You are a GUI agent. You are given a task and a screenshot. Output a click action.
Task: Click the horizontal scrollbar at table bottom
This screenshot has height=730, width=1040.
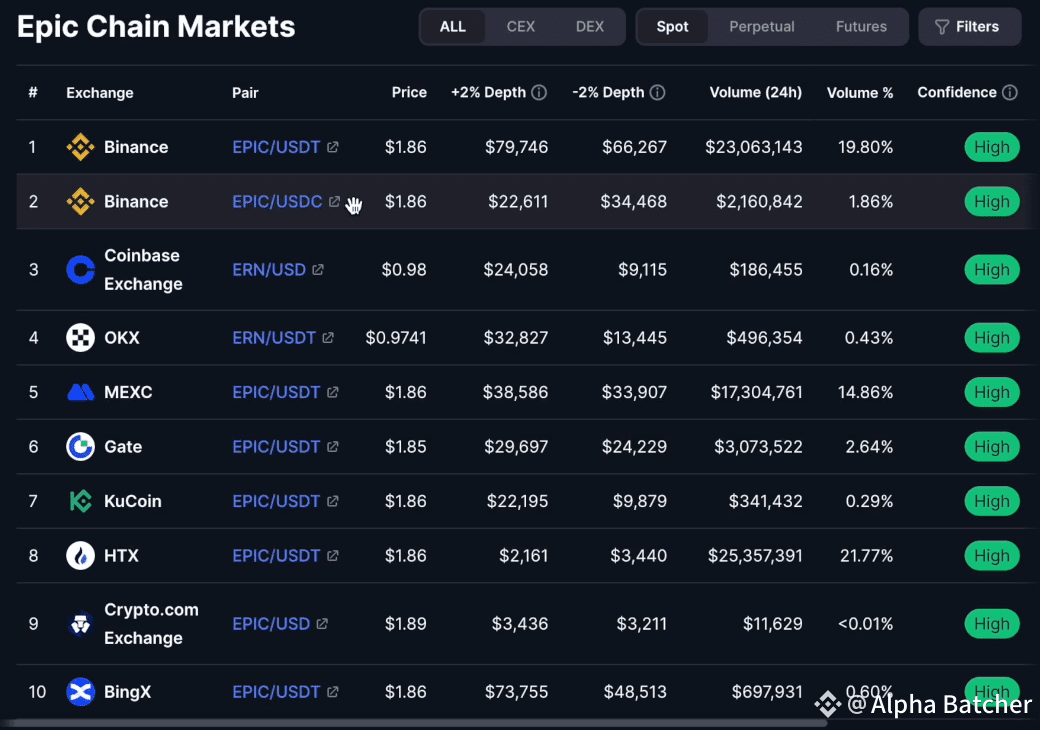point(418,723)
